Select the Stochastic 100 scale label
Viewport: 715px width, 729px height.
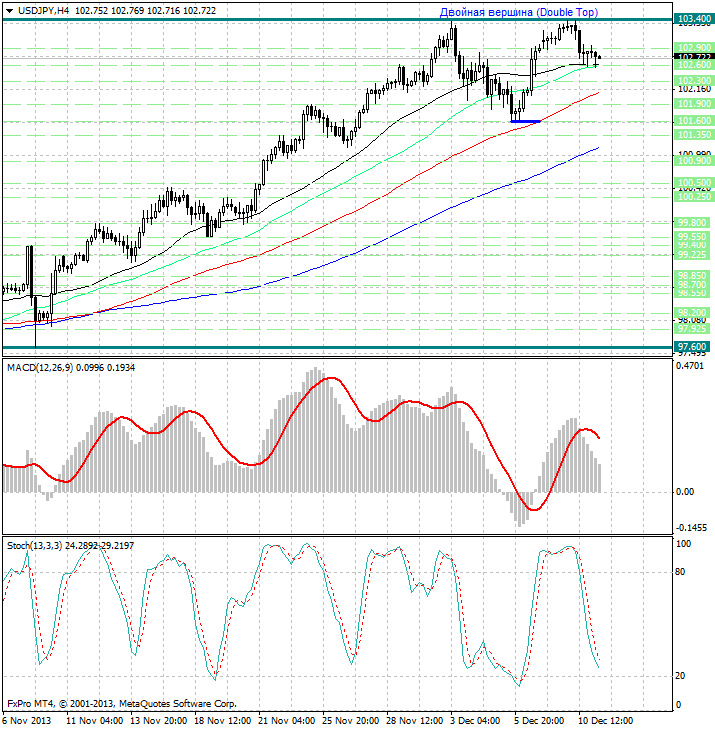[683, 544]
